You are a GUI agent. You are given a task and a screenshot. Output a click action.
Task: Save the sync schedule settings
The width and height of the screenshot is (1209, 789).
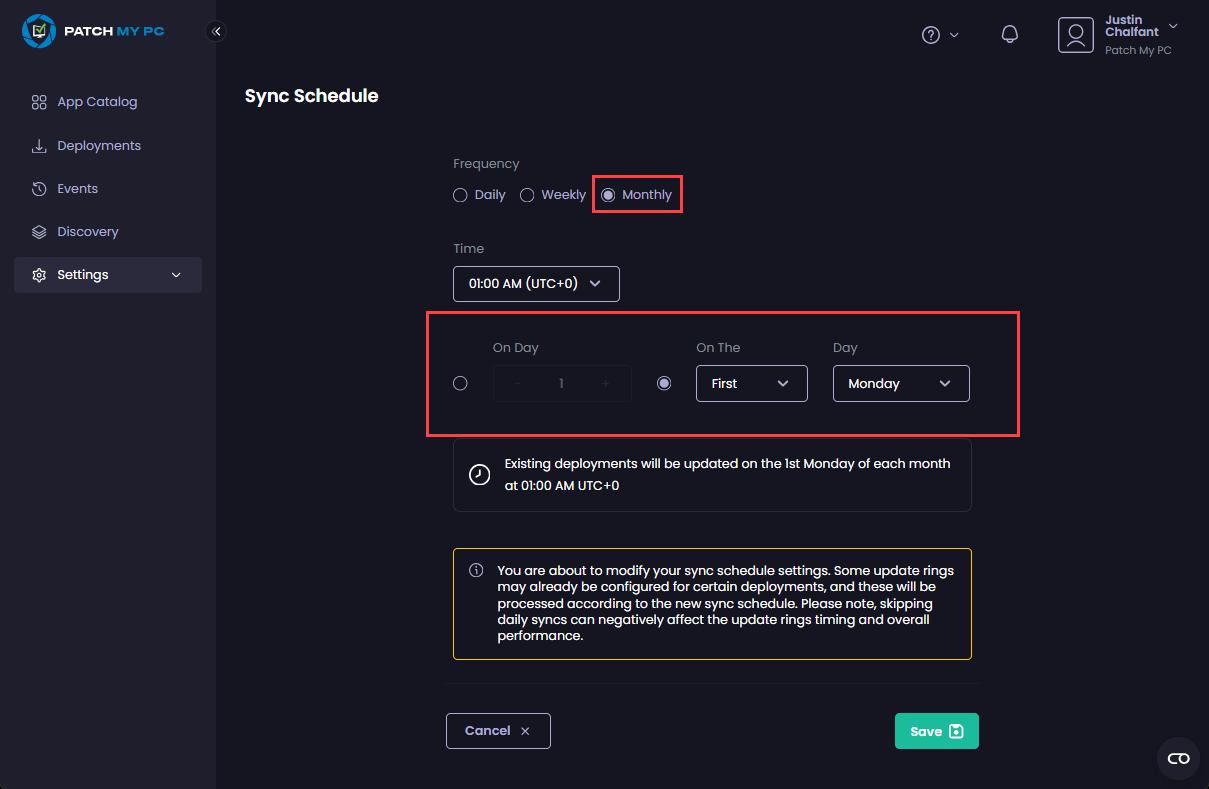[936, 731]
